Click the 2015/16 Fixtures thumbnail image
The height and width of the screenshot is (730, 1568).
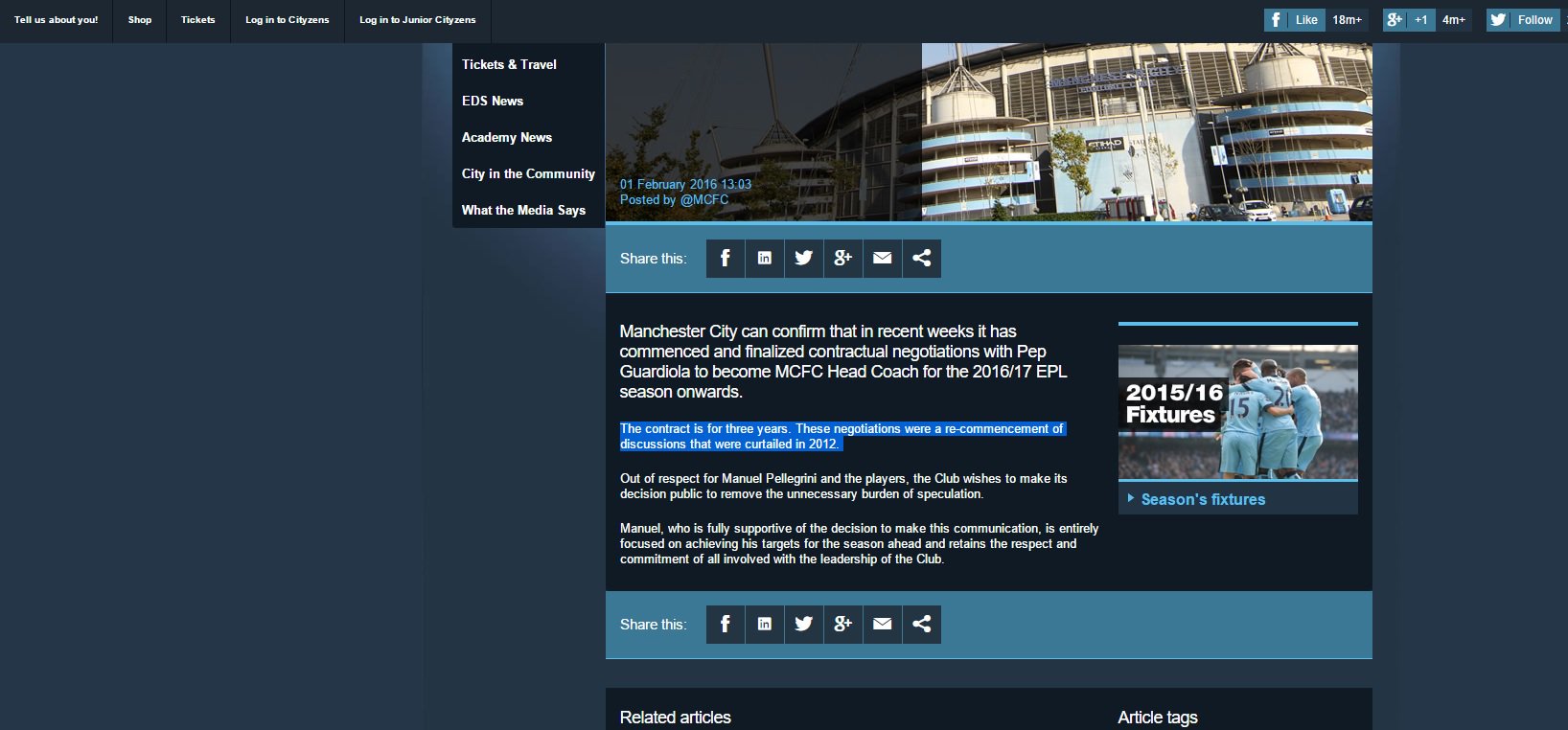[x=1238, y=412]
